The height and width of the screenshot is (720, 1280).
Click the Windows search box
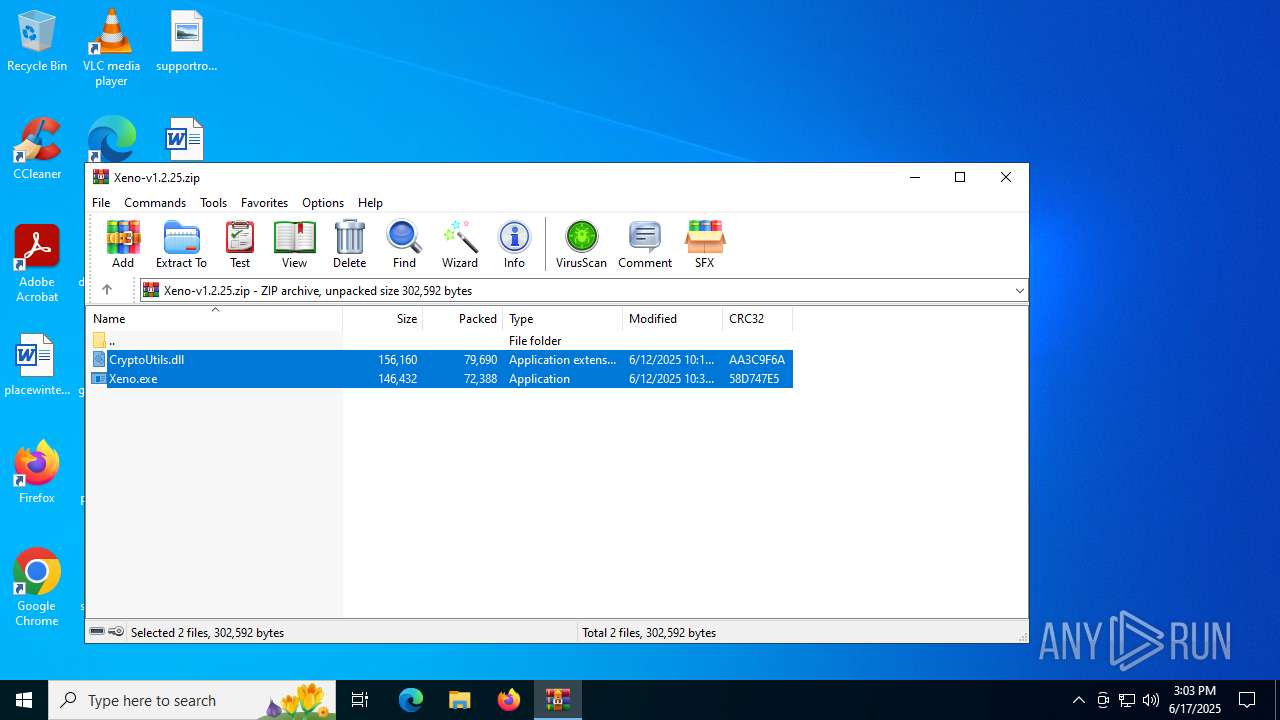click(x=193, y=700)
